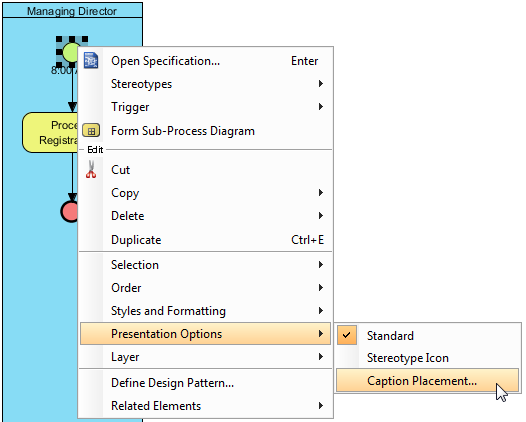Expand the Related Elements submenu arrow
This screenshot has width=526, height=422.
click(x=321, y=406)
